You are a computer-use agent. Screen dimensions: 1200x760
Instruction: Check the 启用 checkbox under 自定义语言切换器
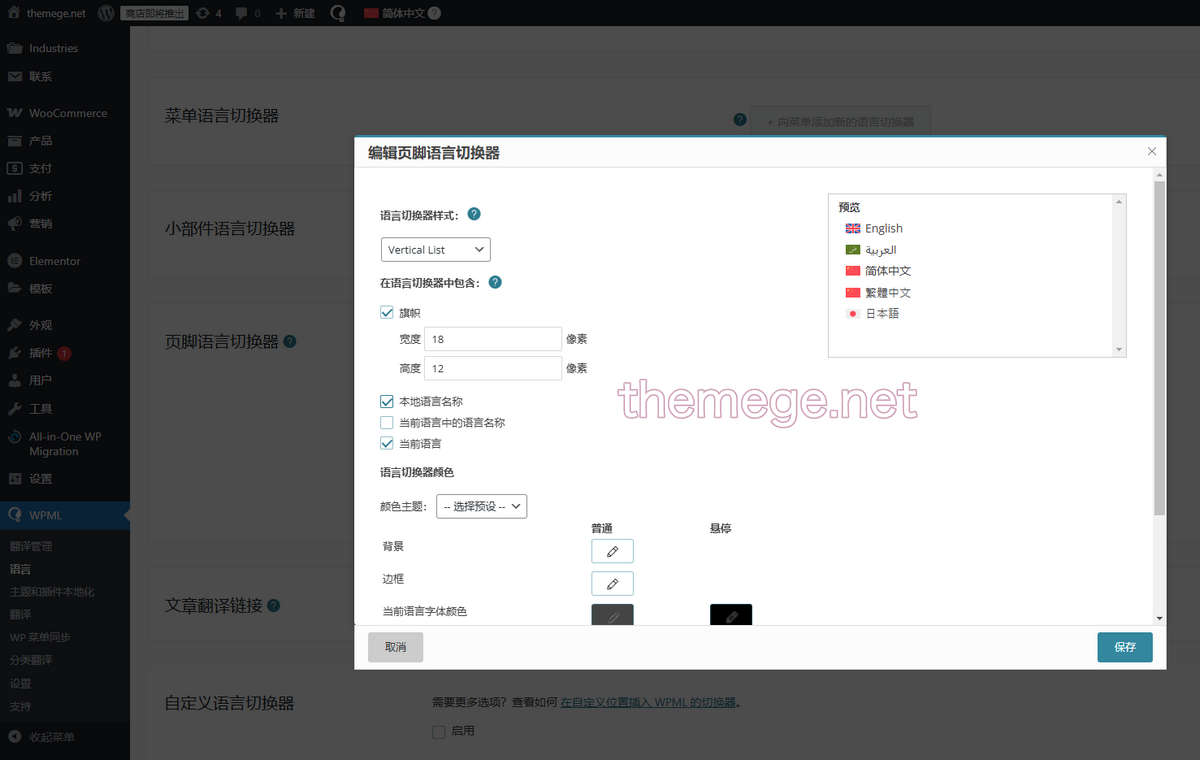(x=438, y=731)
